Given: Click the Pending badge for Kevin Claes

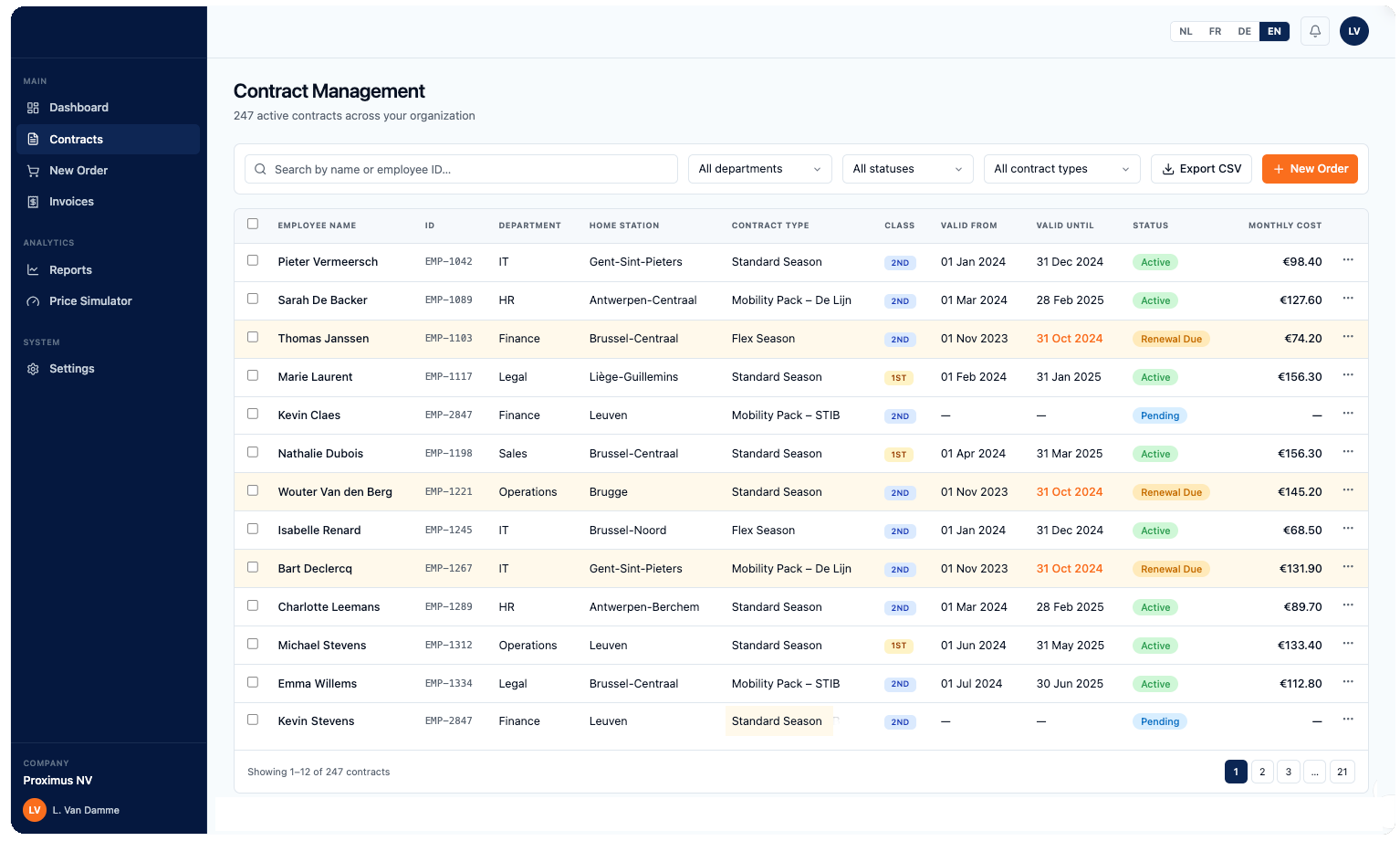Looking at the screenshot, I should 1159,415.
